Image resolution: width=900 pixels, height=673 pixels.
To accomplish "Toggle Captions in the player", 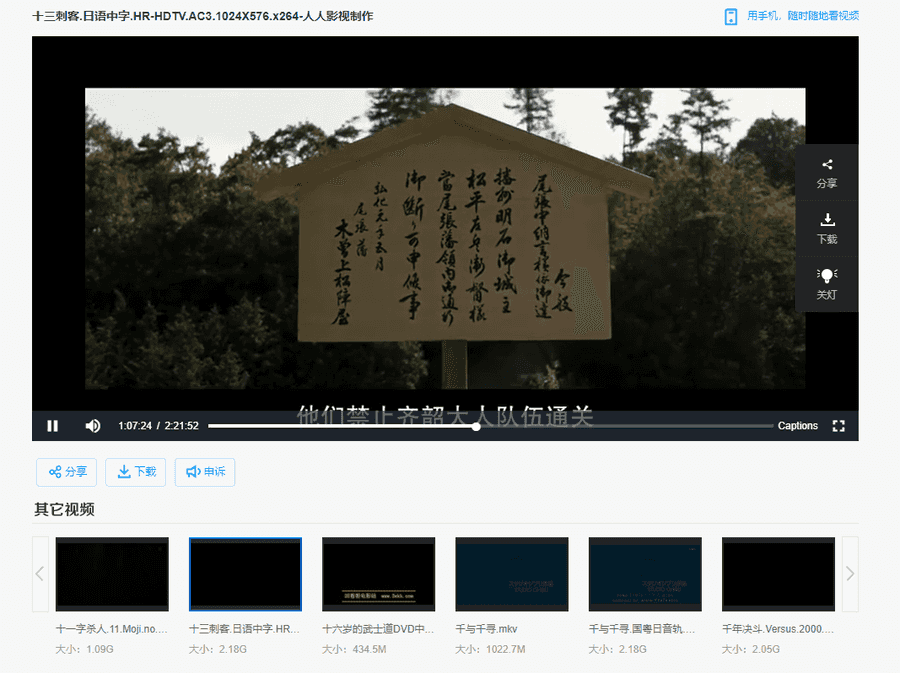I will (797, 426).
